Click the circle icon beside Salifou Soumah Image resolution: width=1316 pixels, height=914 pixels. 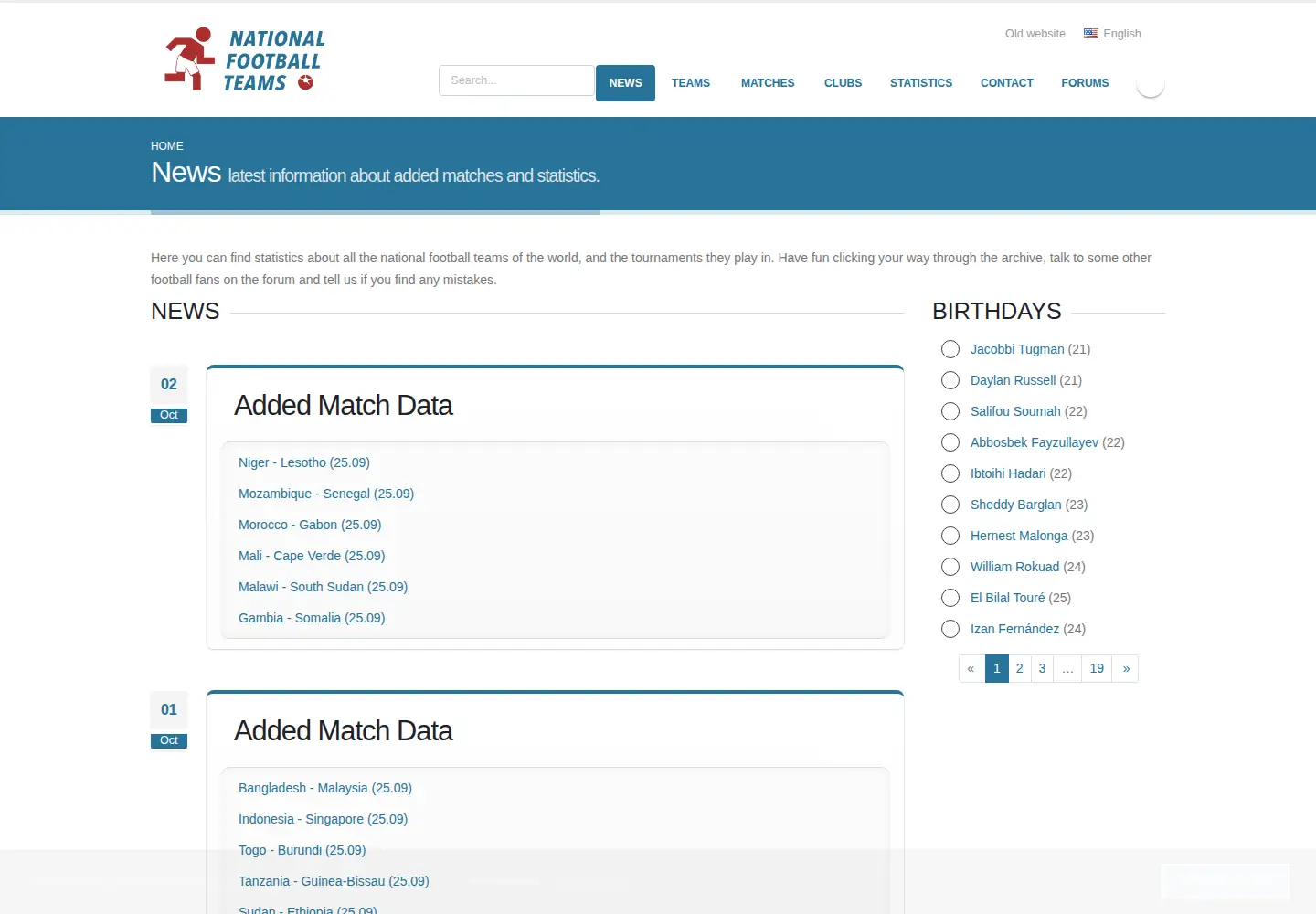tap(950, 411)
